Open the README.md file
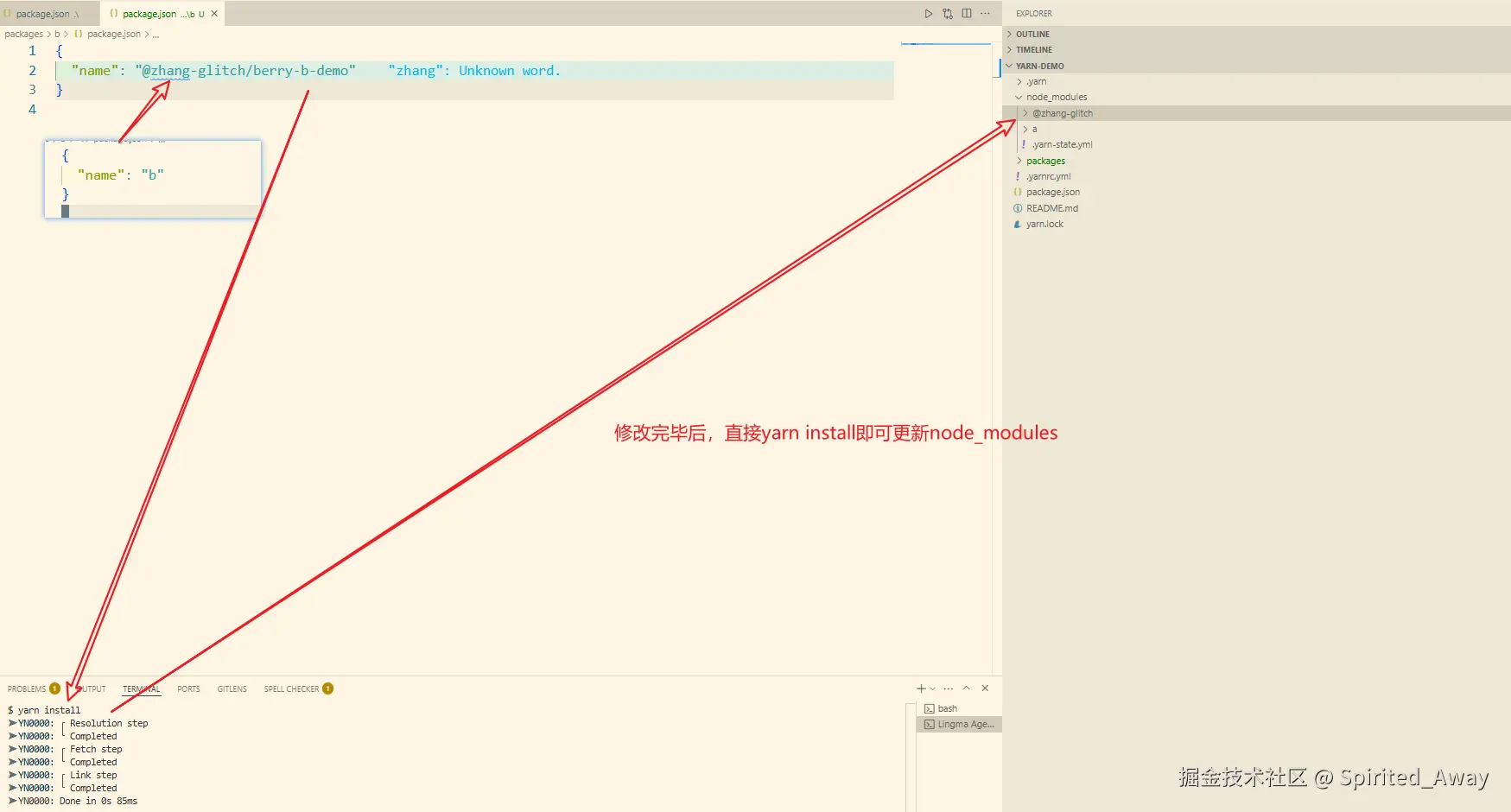1511x812 pixels. [1051, 209]
